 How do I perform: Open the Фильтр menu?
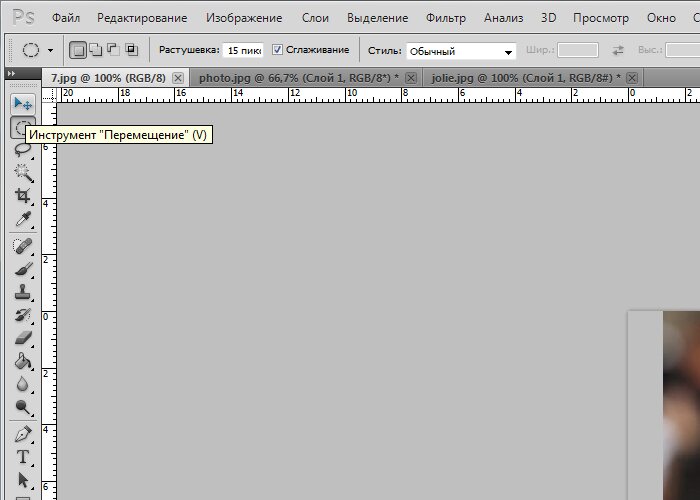446,18
